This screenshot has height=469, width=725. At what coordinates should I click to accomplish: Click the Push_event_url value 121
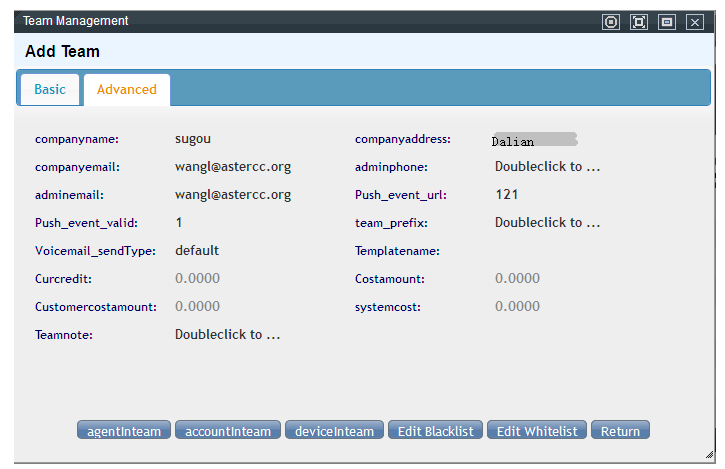point(506,194)
